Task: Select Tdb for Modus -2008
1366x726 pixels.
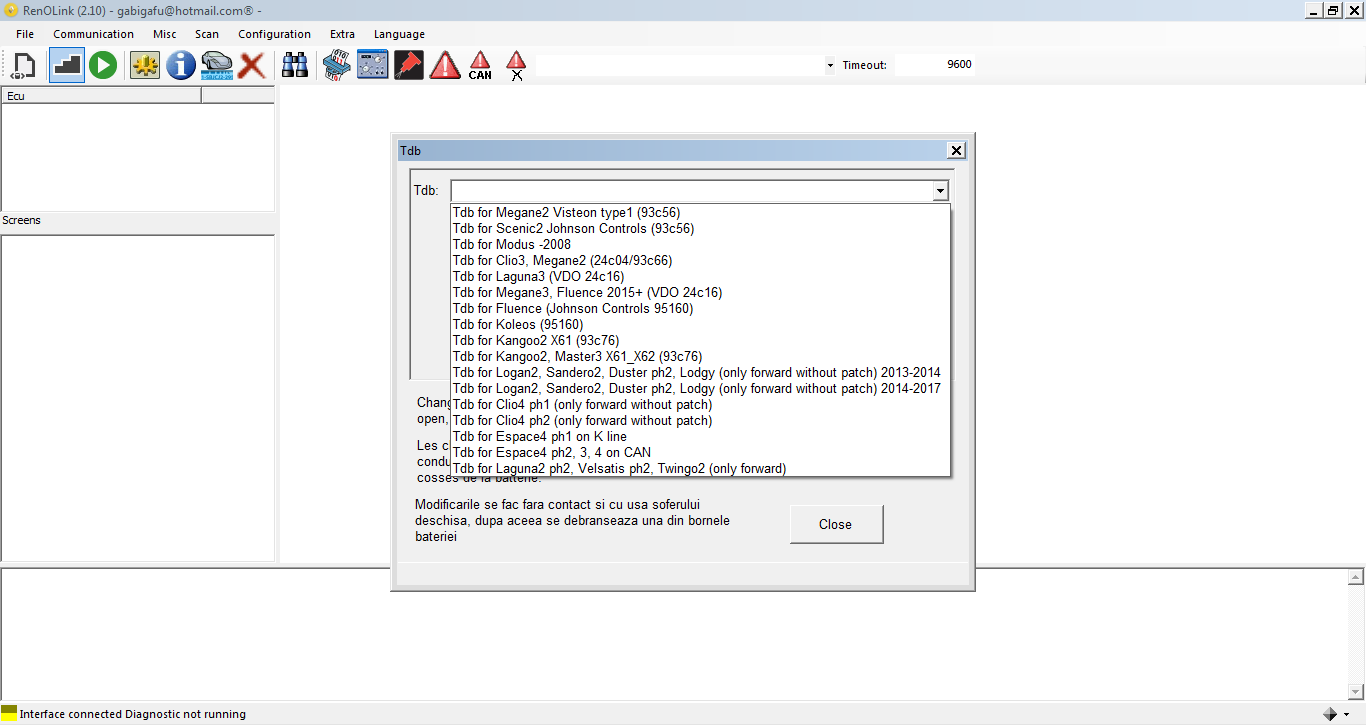Action: [700, 245]
